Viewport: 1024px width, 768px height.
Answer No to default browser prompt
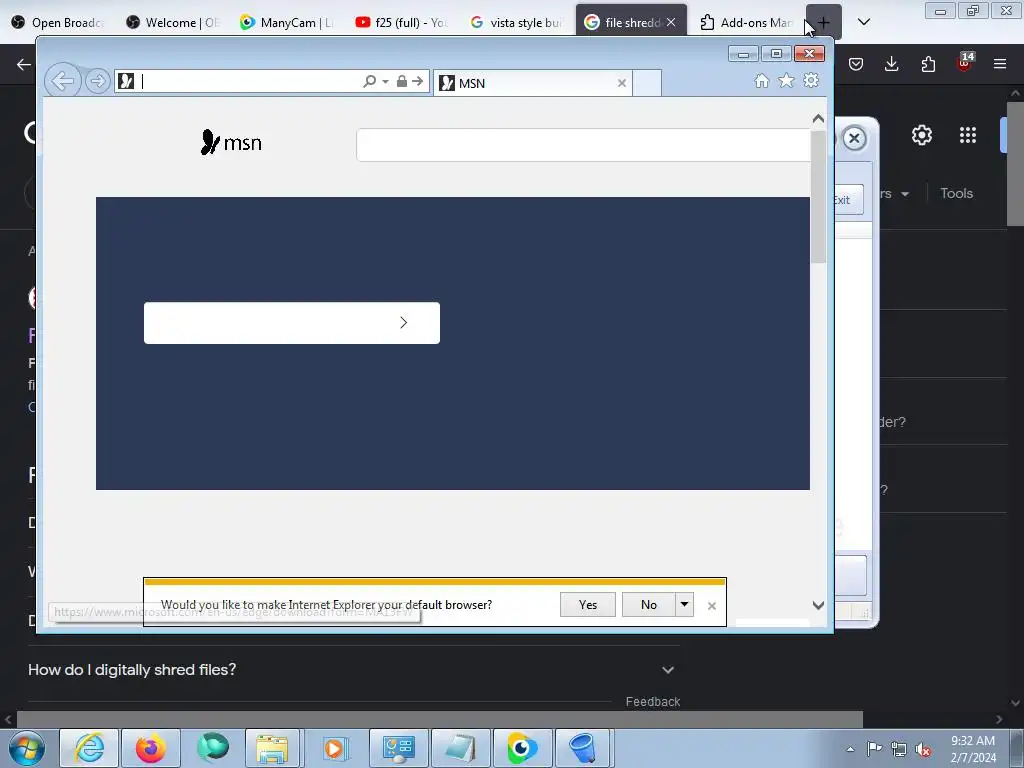pos(648,605)
